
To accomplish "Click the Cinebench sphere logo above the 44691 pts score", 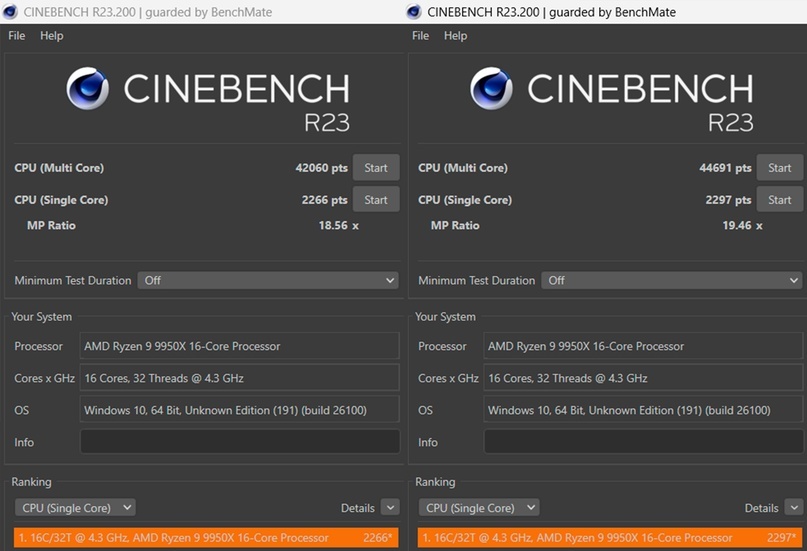I will [491, 89].
